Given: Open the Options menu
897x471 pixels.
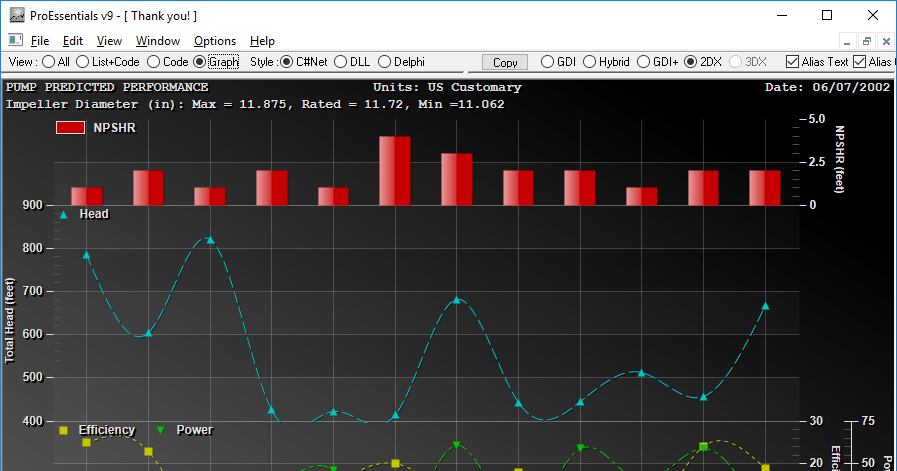Looking at the screenshot, I should point(215,41).
